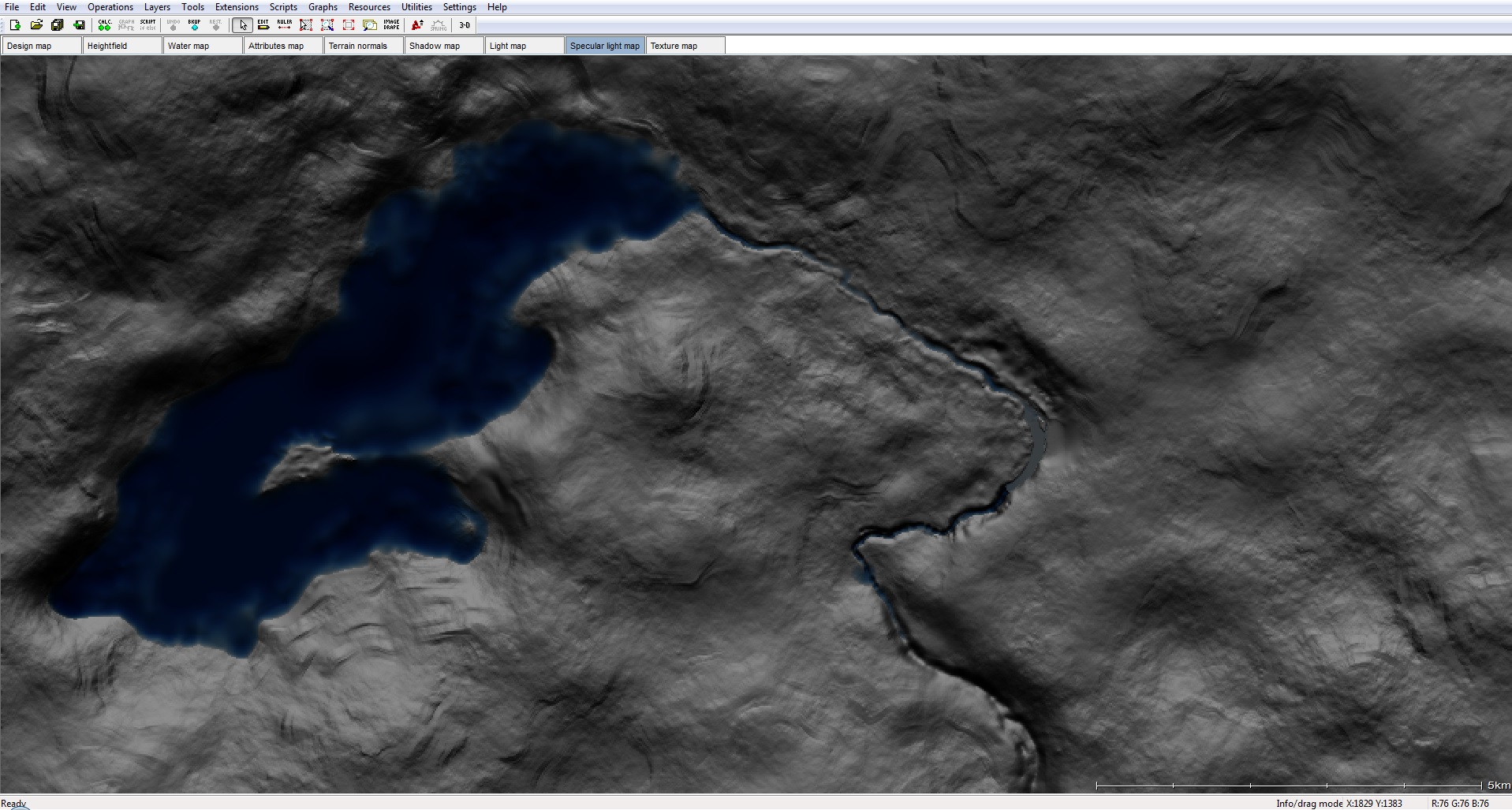Click the Calc. toolbar icon

(104, 25)
